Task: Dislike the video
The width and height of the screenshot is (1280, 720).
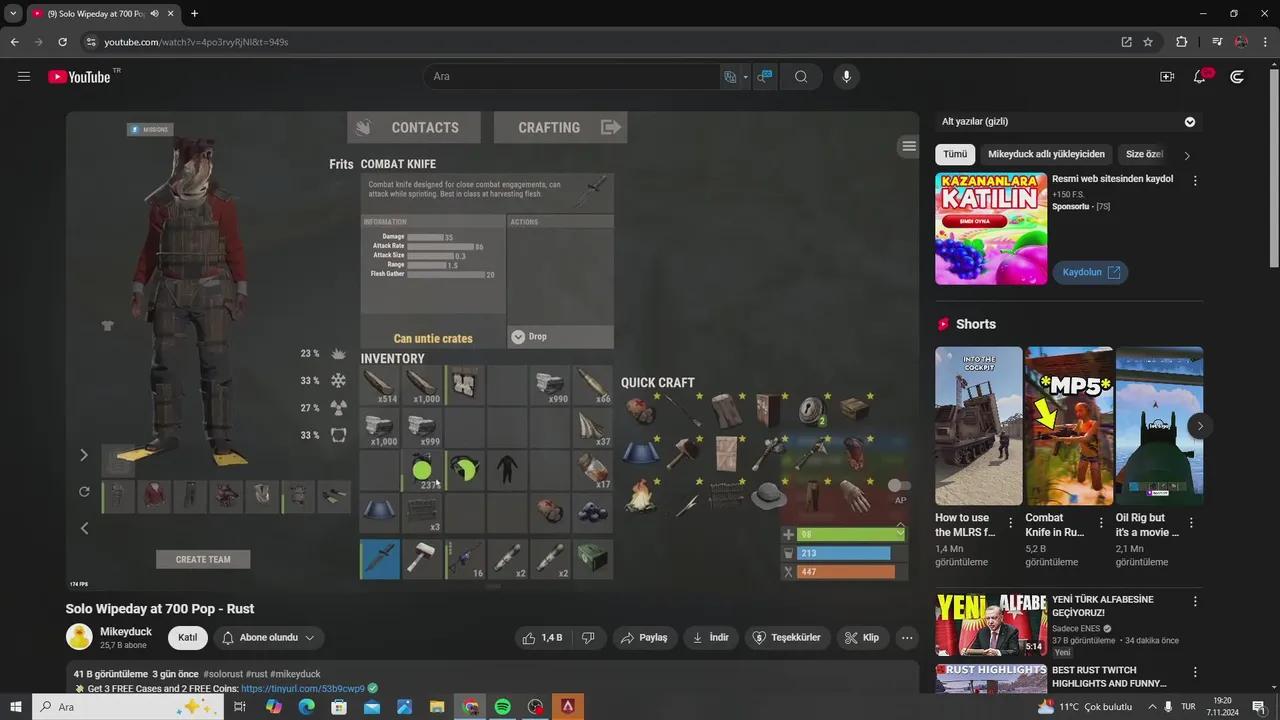Action: coord(588,638)
